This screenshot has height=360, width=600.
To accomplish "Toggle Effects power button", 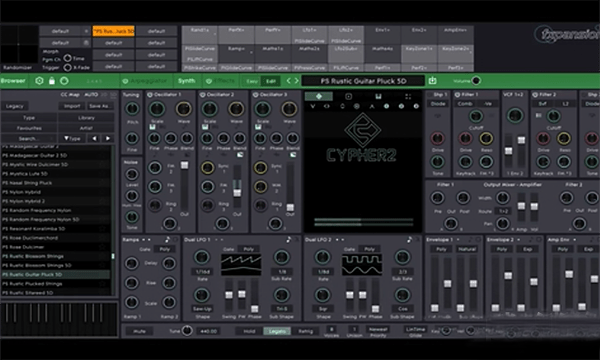I will coord(209,81).
